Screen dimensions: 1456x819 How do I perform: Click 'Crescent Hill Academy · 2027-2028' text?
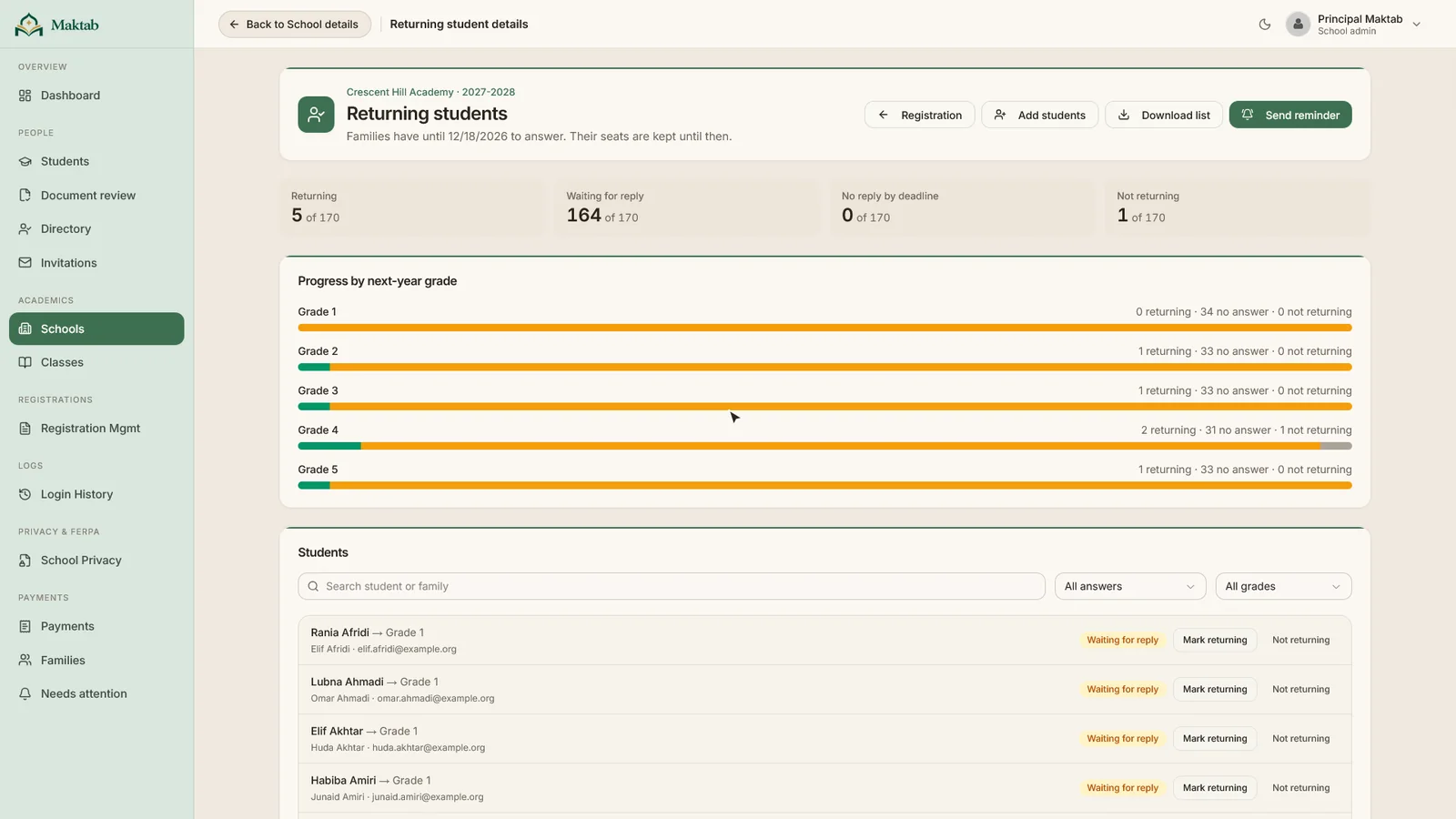[x=430, y=92]
